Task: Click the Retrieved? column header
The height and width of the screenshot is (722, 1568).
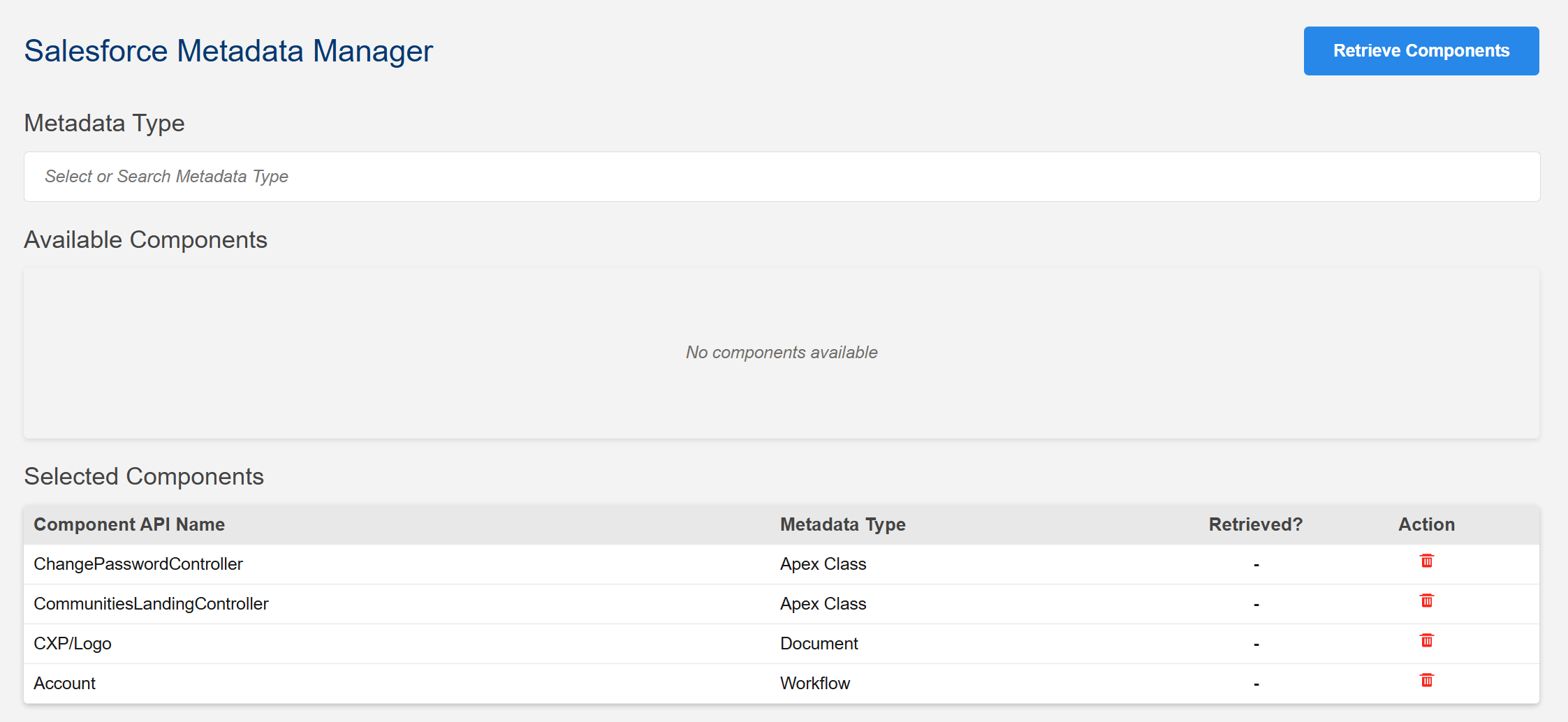Action: tap(1256, 524)
